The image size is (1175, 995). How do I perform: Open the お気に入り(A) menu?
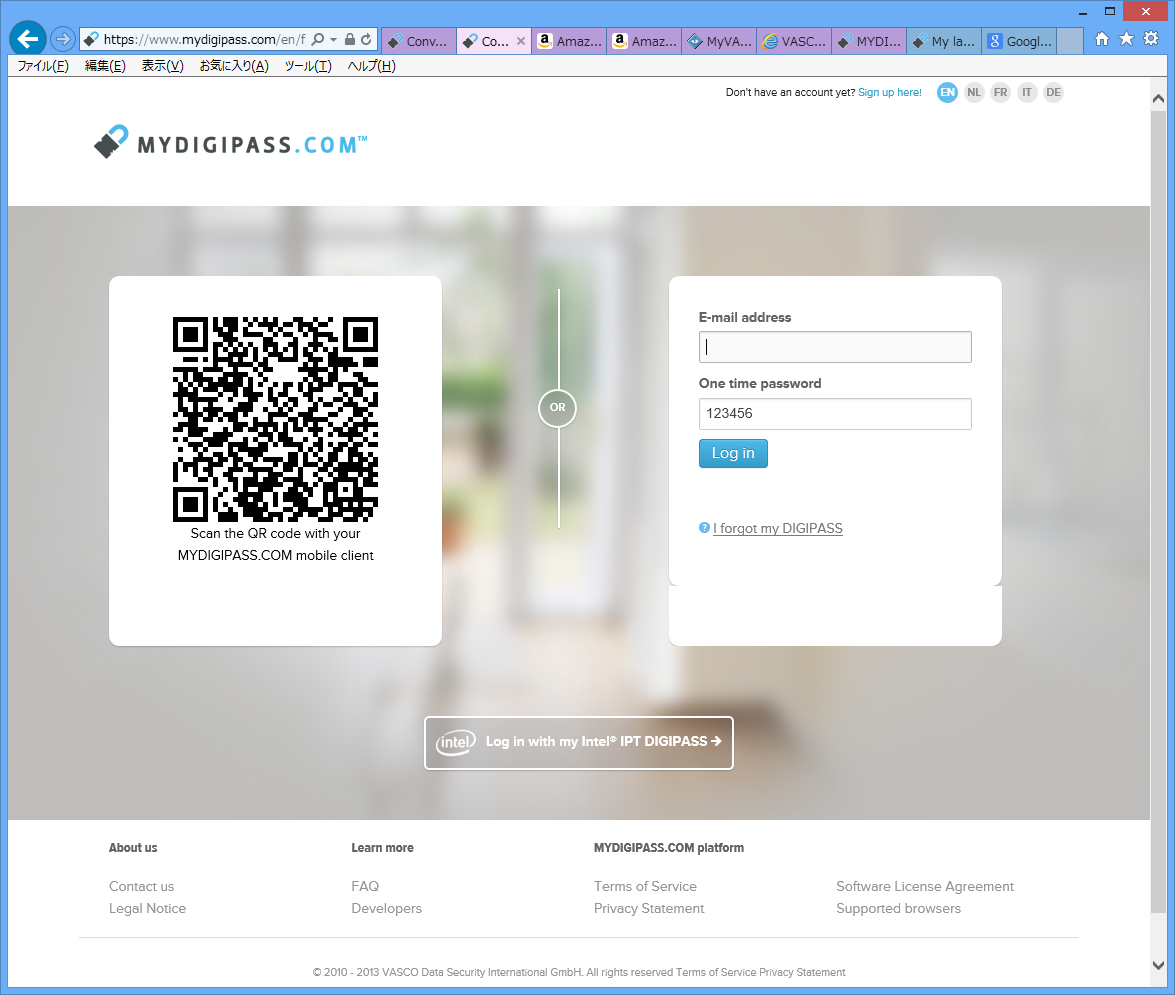234,66
